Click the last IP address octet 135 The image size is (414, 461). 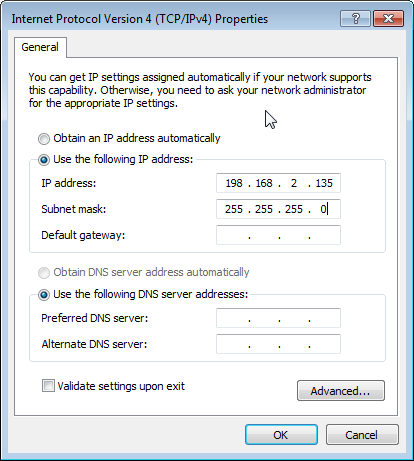click(324, 183)
